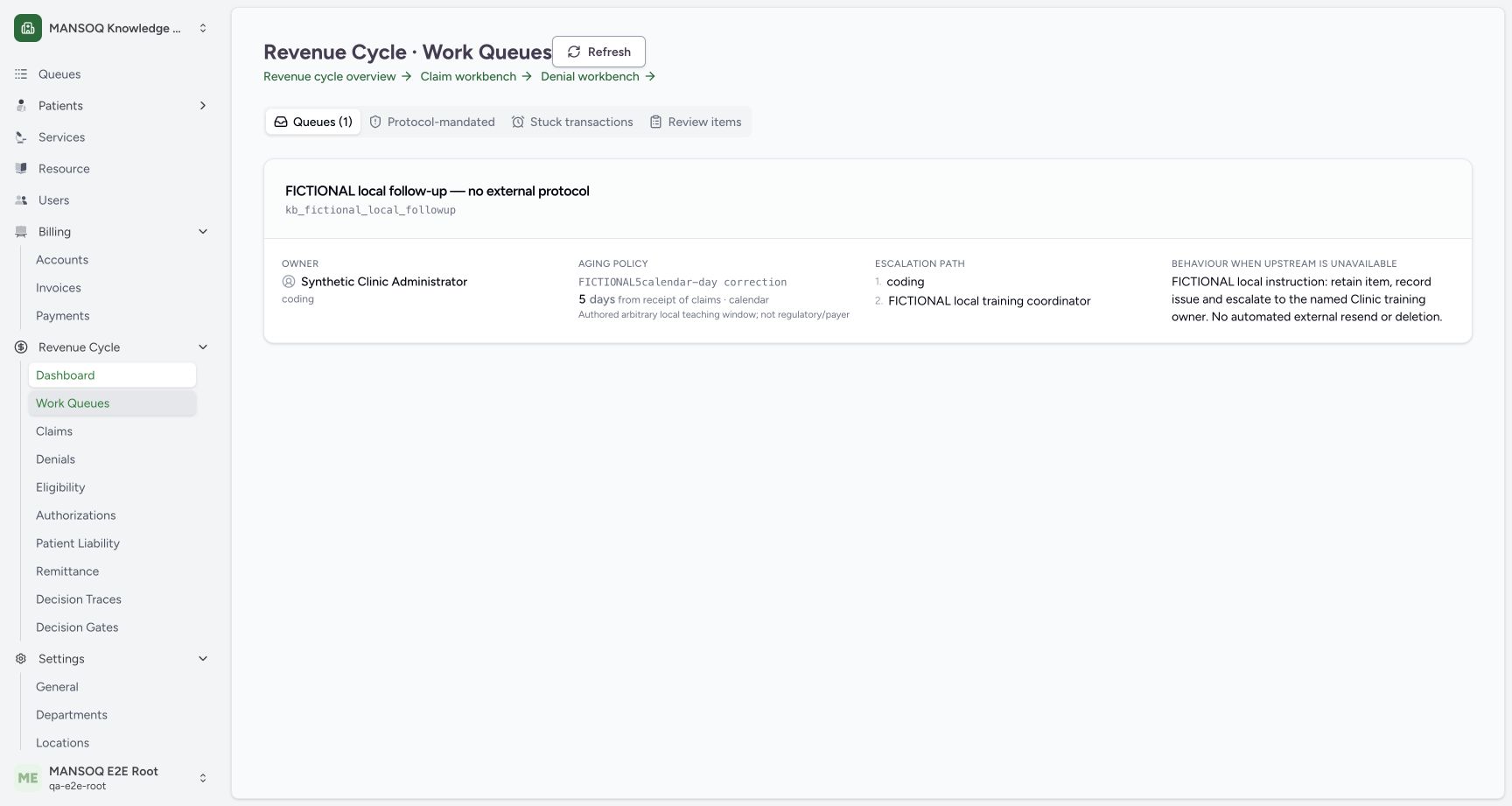1512x806 pixels.
Task: Click the Users people icon
Action: pos(21,200)
